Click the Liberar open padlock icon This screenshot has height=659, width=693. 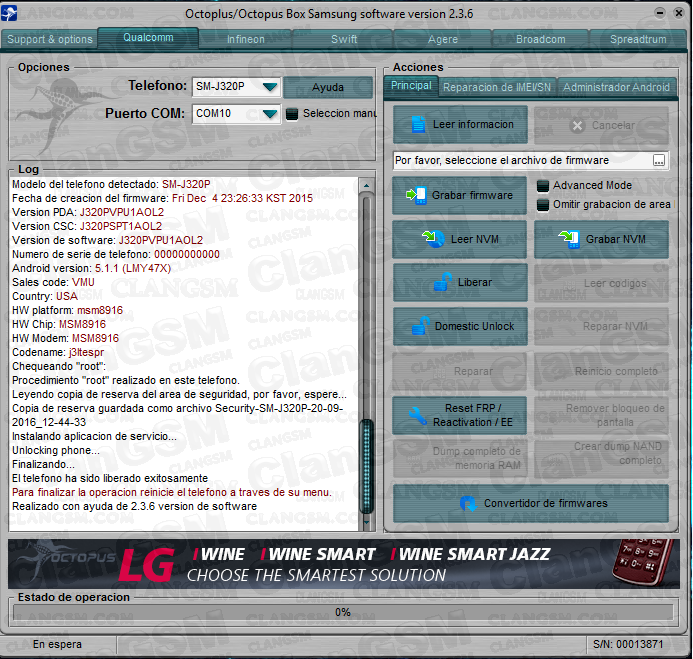(442, 282)
